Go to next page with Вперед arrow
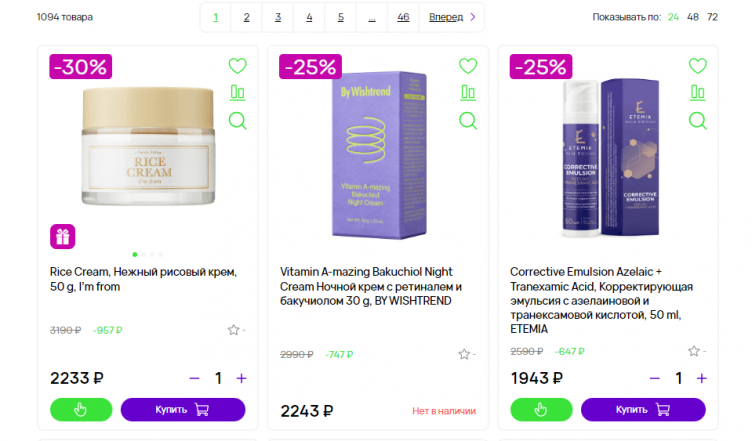This screenshot has height=441, width=752. click(x=453, y=17)
